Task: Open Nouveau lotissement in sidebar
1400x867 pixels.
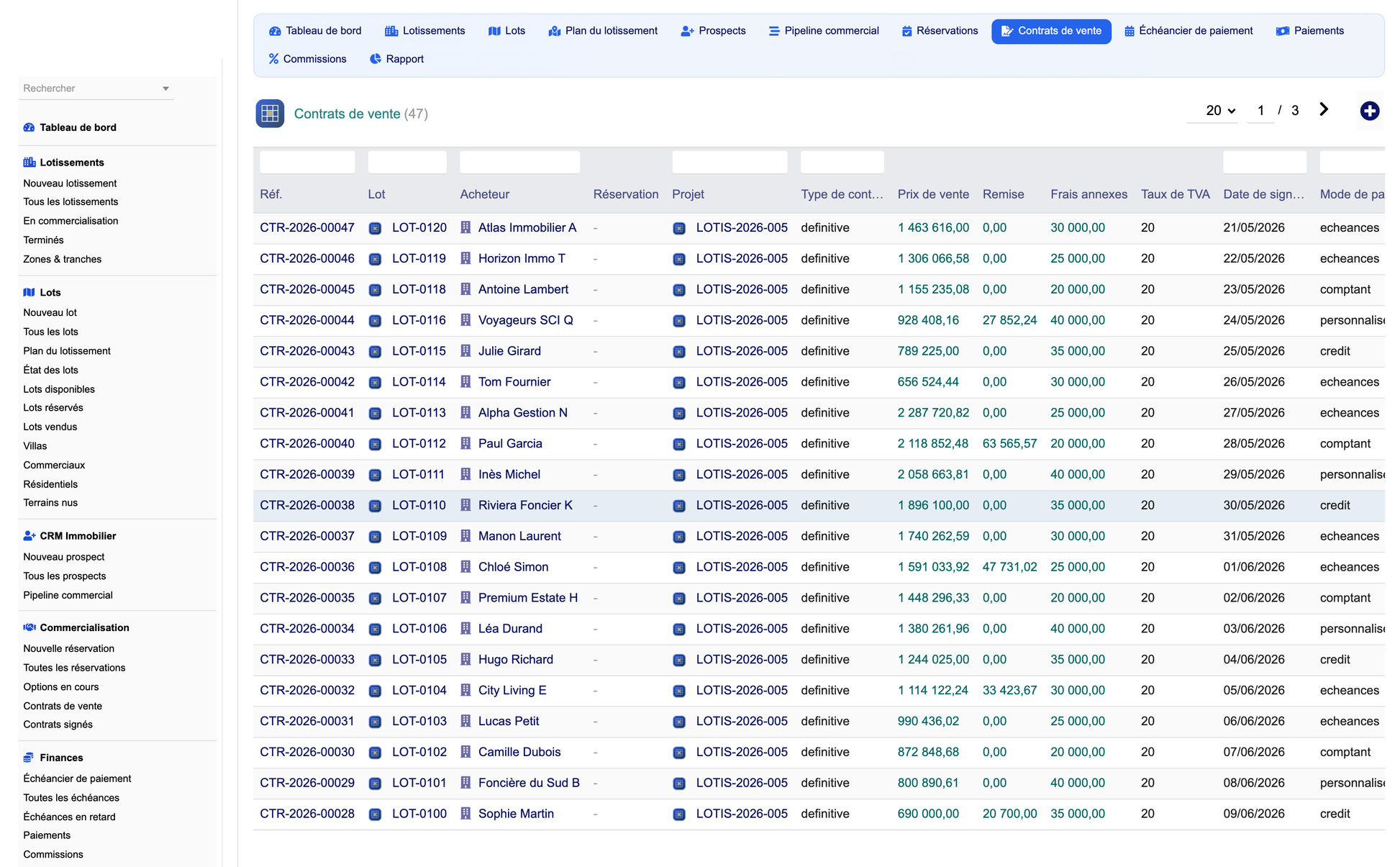Action: (x=70, y=183)
